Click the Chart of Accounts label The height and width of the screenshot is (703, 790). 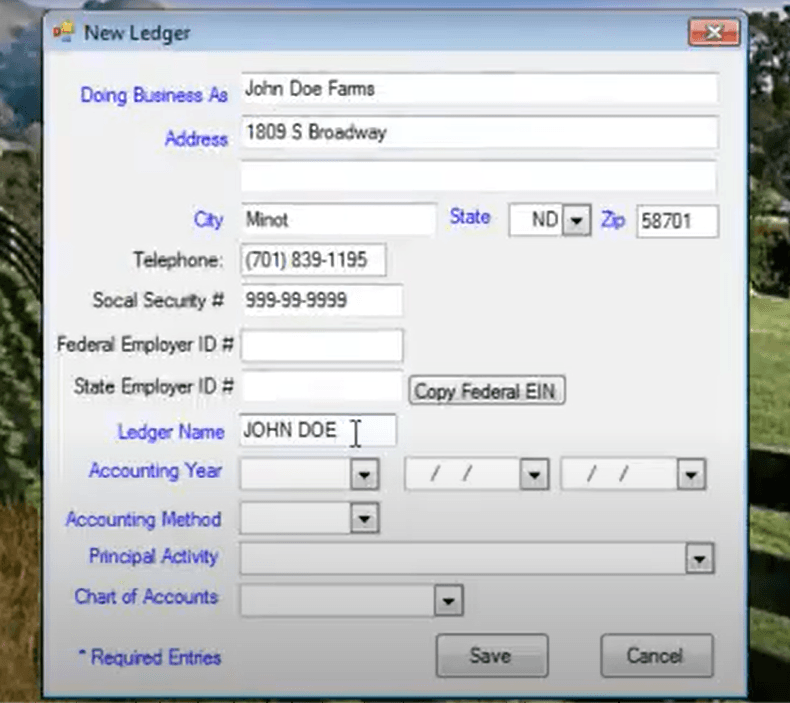[146, 597]
